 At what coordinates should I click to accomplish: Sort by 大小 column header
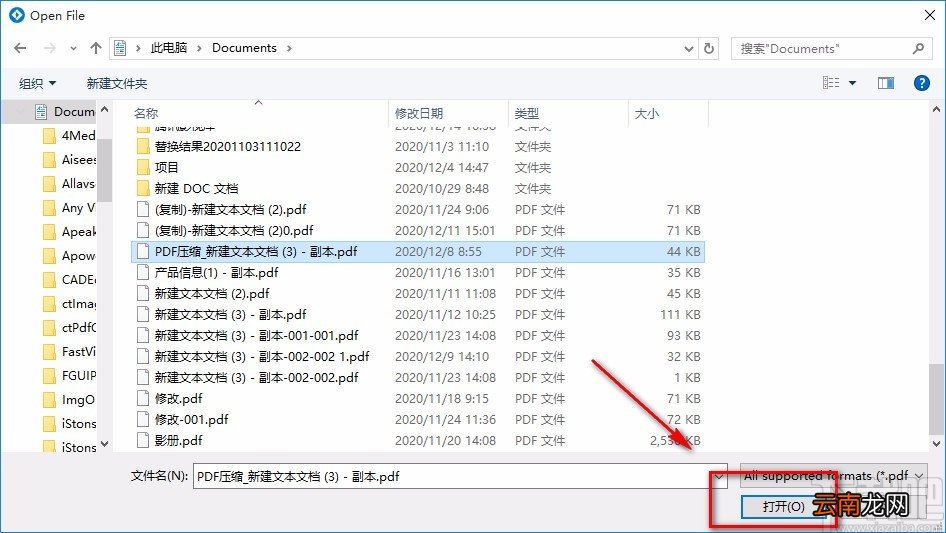647,113
